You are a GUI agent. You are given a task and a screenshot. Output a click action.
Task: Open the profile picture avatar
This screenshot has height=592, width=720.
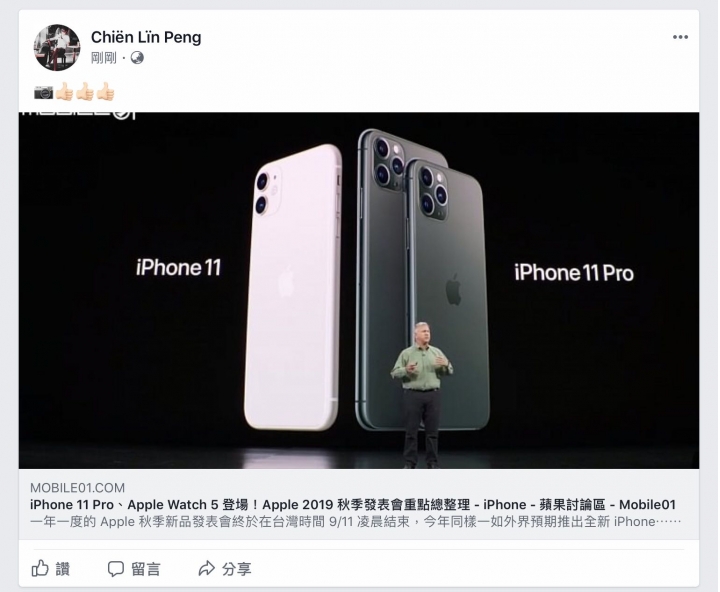pyautogui.click(x=57, y=48)
